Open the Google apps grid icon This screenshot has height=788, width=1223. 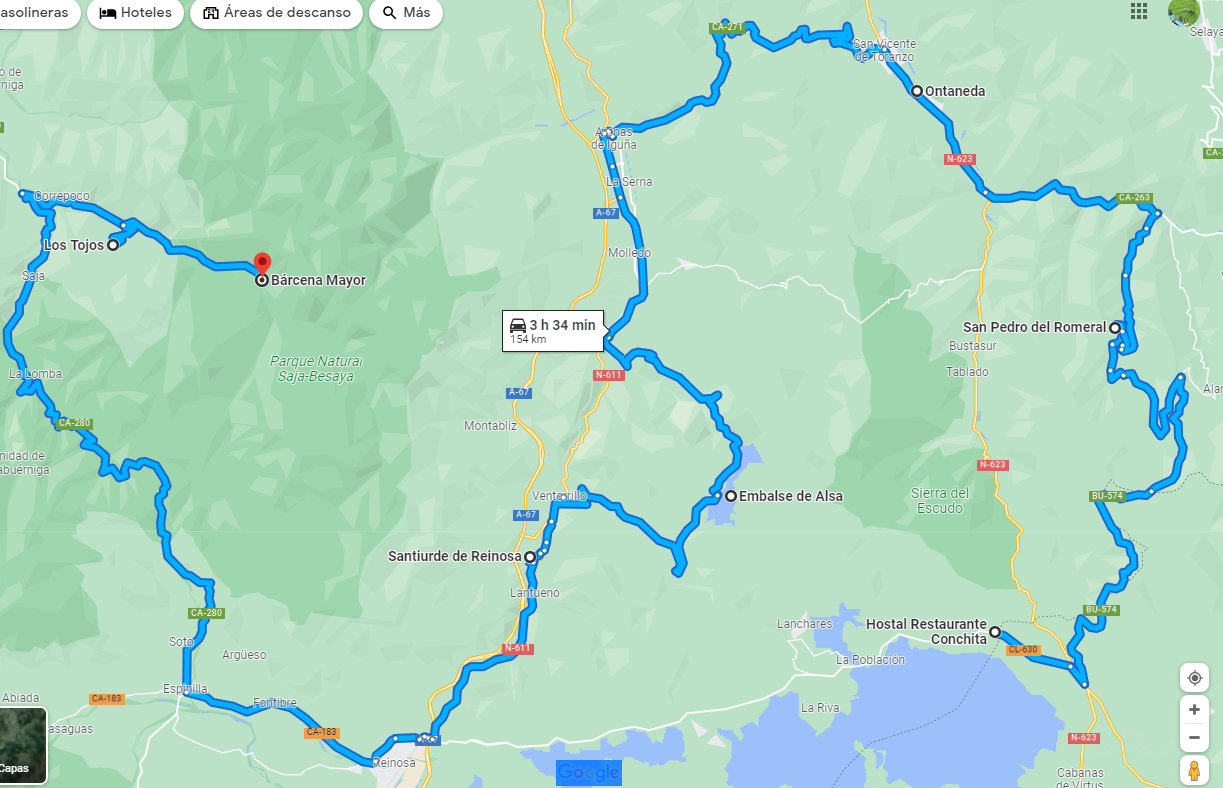[1139, 11]
